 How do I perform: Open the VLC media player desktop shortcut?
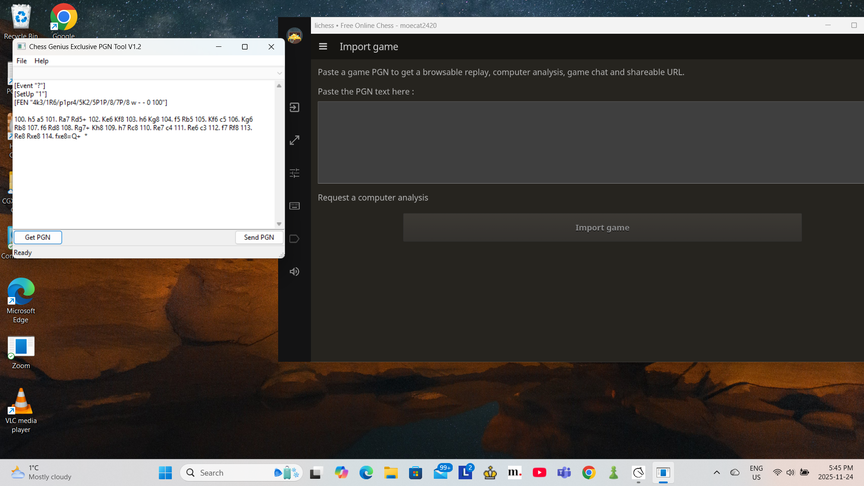coord(21,411)
